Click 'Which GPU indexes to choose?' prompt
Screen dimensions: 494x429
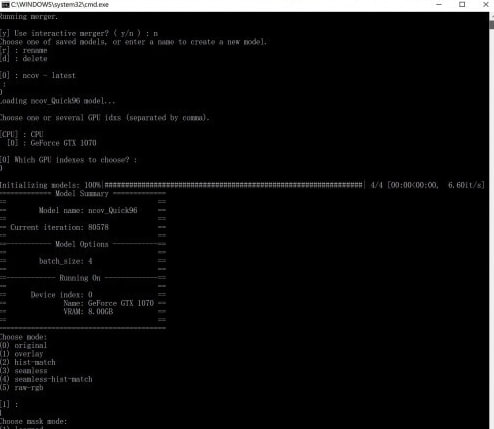(x=68, y=160)
